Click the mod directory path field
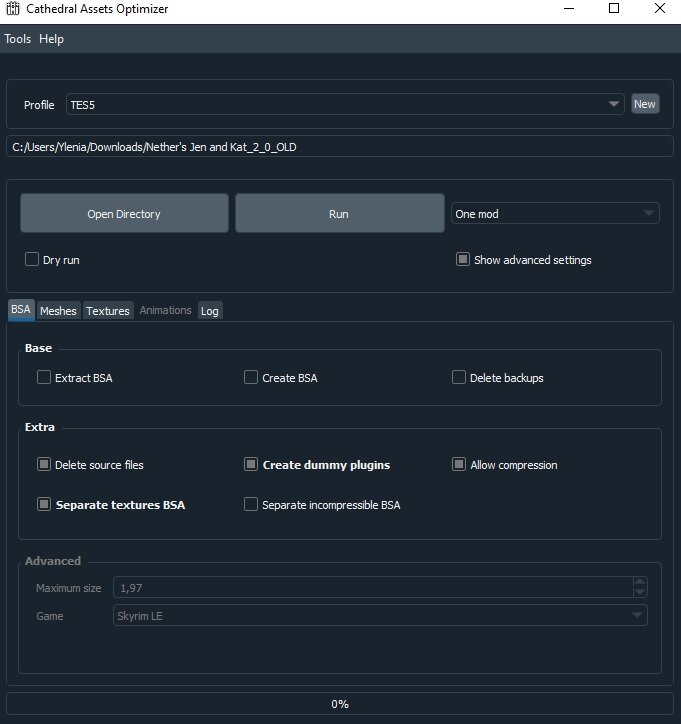The image size is (681, 724). click(x=340, y=147)
